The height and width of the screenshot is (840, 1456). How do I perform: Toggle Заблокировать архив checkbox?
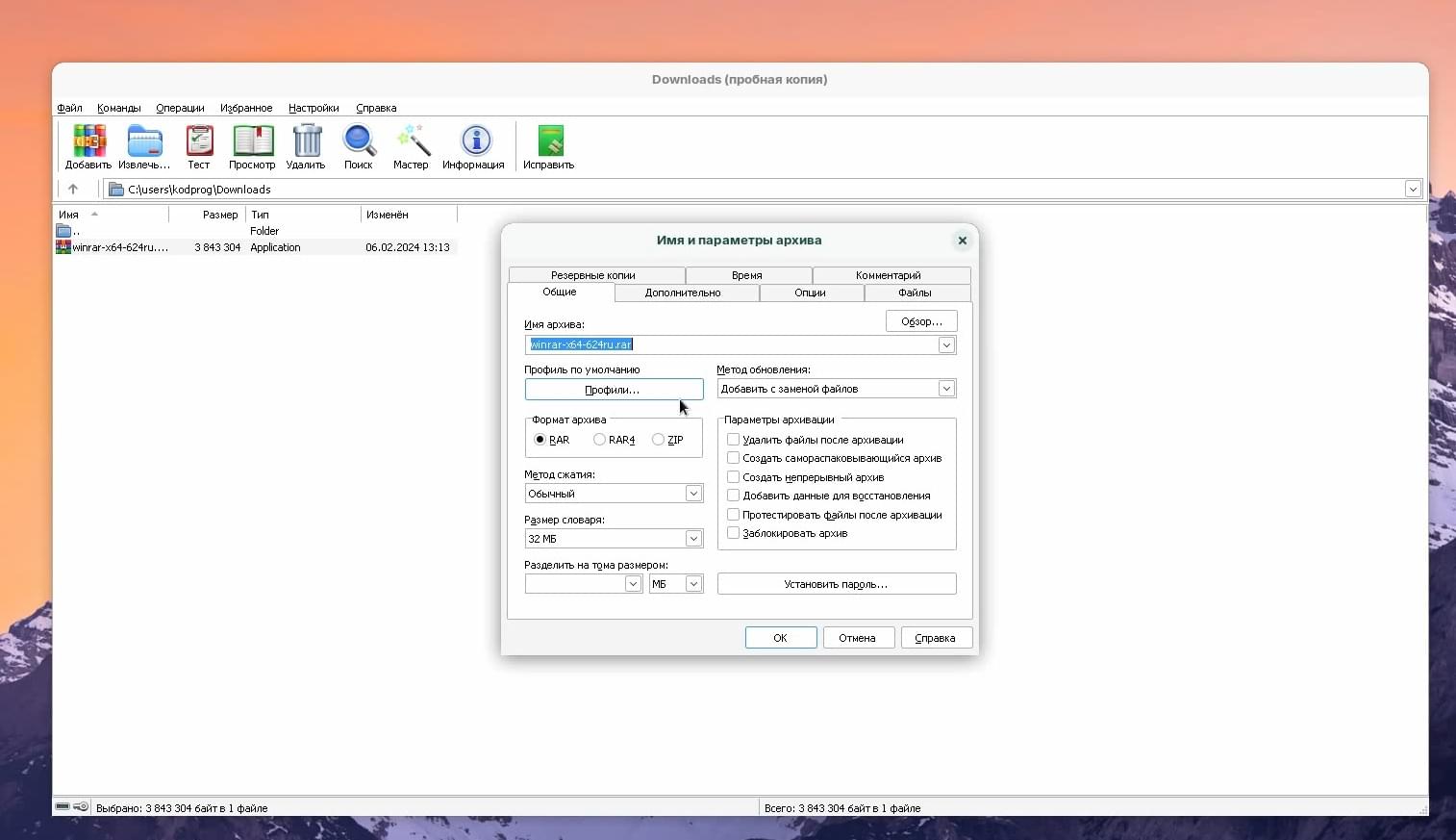click(733, 533)
